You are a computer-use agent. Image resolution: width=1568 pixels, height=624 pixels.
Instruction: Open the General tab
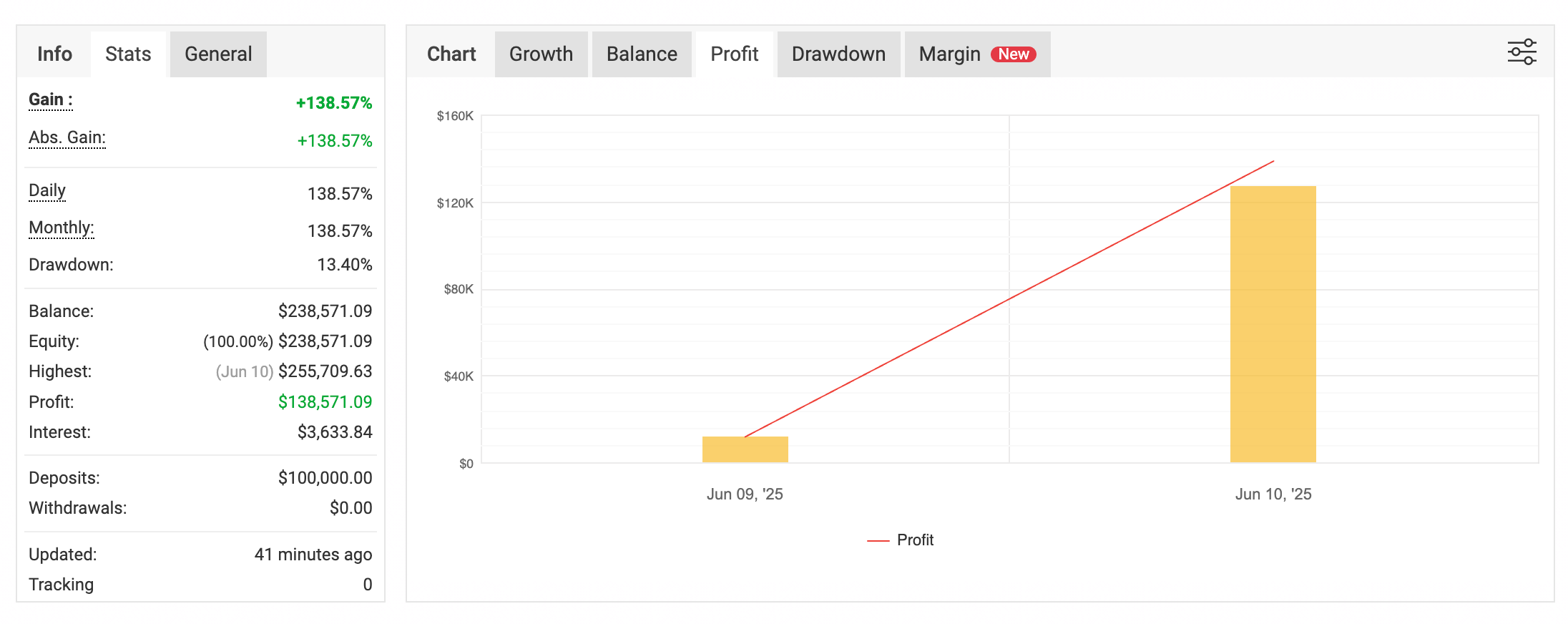218,54
